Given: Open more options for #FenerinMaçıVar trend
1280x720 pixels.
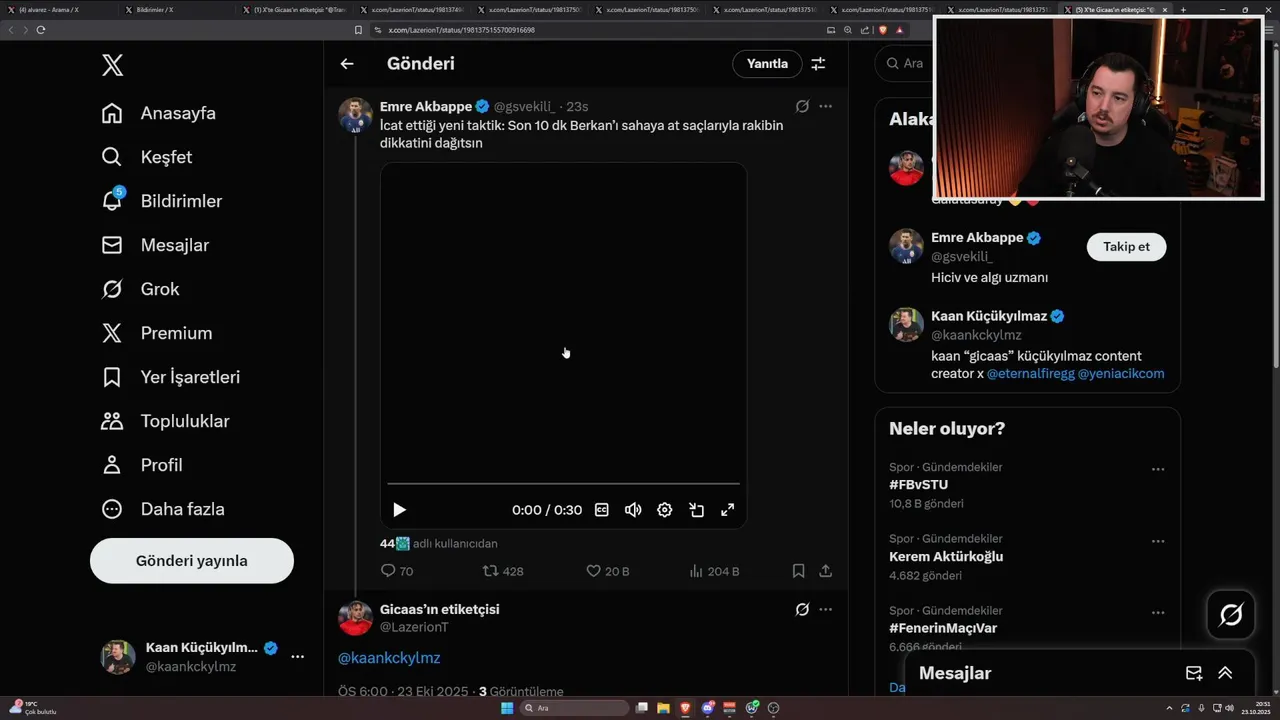Looking at the screenshot, I should coord(1158,613).
